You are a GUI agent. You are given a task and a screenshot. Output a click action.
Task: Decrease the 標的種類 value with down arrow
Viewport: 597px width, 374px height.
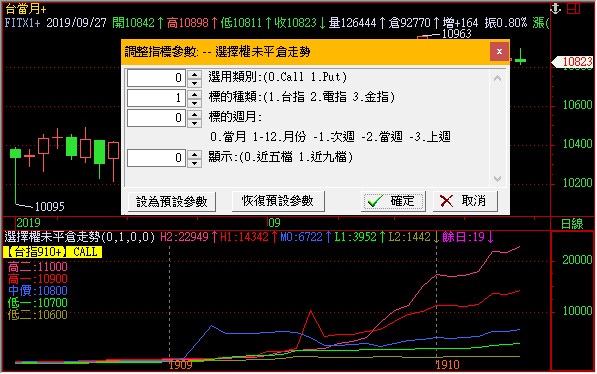(195, 103)
